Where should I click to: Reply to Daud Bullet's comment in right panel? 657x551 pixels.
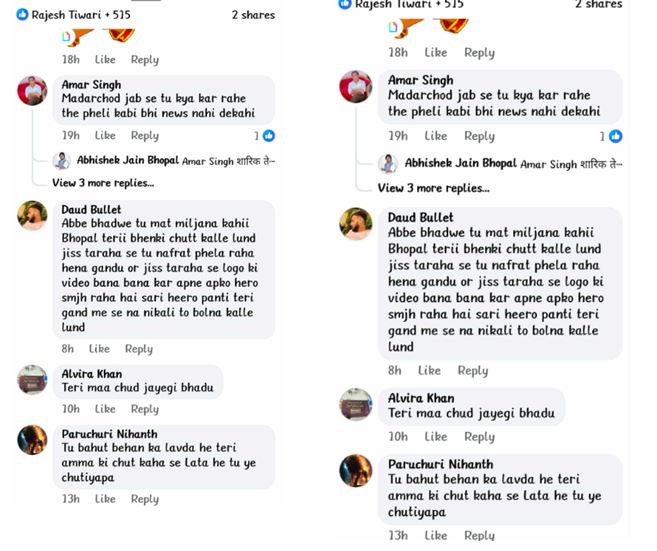point(472,371)
